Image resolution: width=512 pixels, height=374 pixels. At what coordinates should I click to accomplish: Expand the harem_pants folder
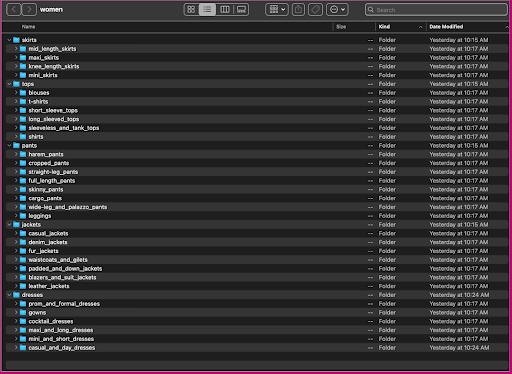point(16,154)
